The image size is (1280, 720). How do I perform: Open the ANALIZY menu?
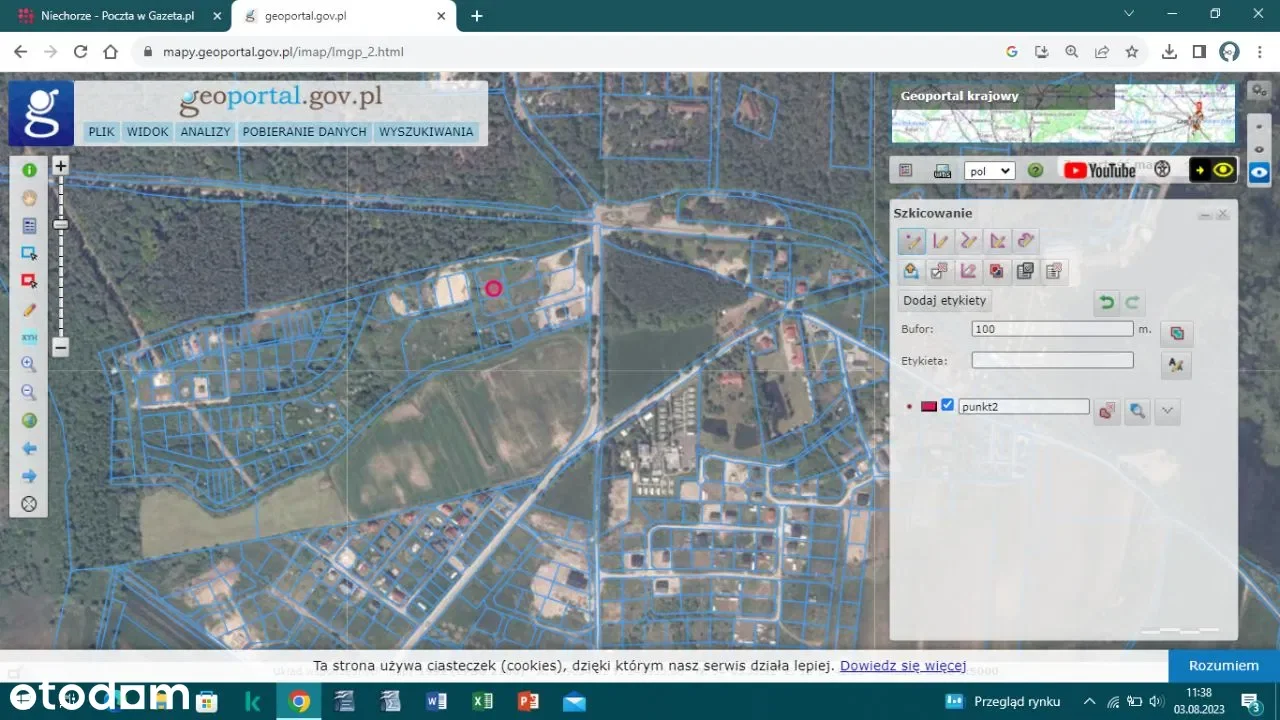point(205,132)
